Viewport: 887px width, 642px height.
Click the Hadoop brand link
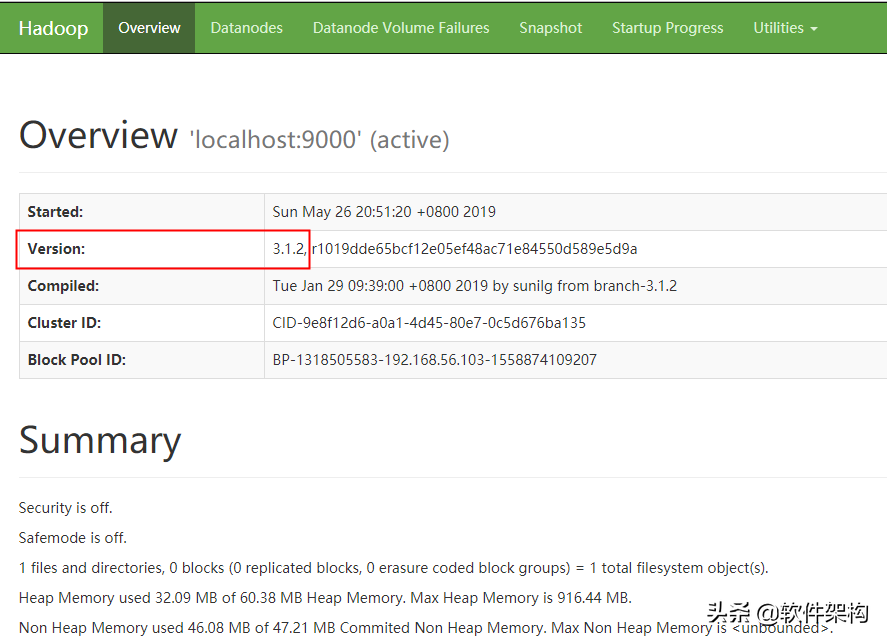[53, 28]
